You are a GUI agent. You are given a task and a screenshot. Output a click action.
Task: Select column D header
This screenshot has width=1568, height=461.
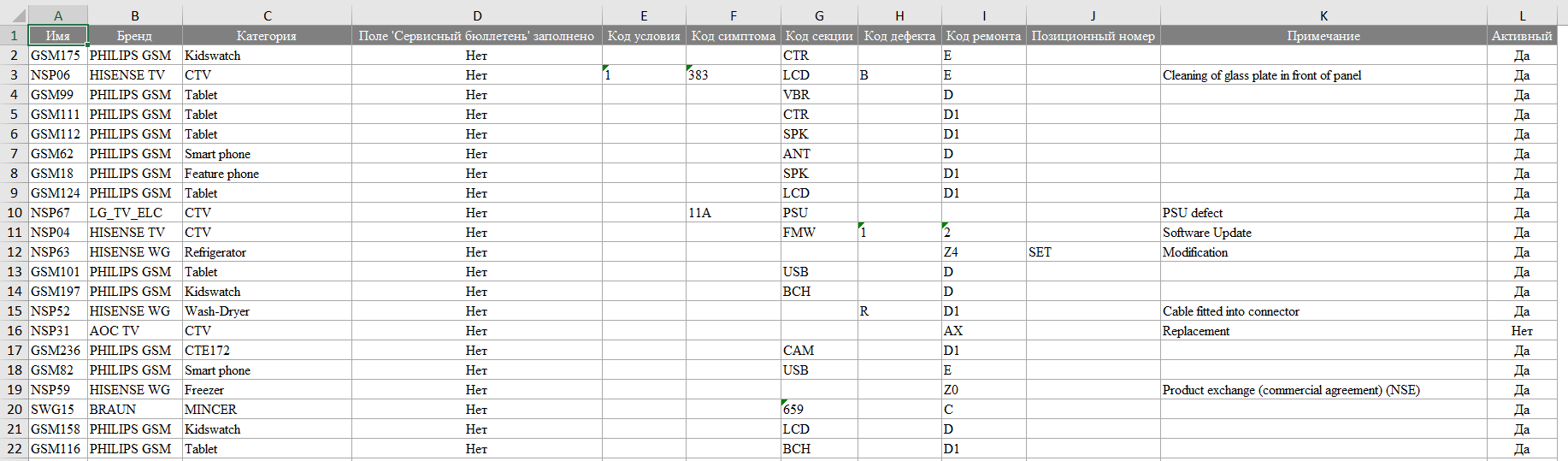(x=477, y=15)
